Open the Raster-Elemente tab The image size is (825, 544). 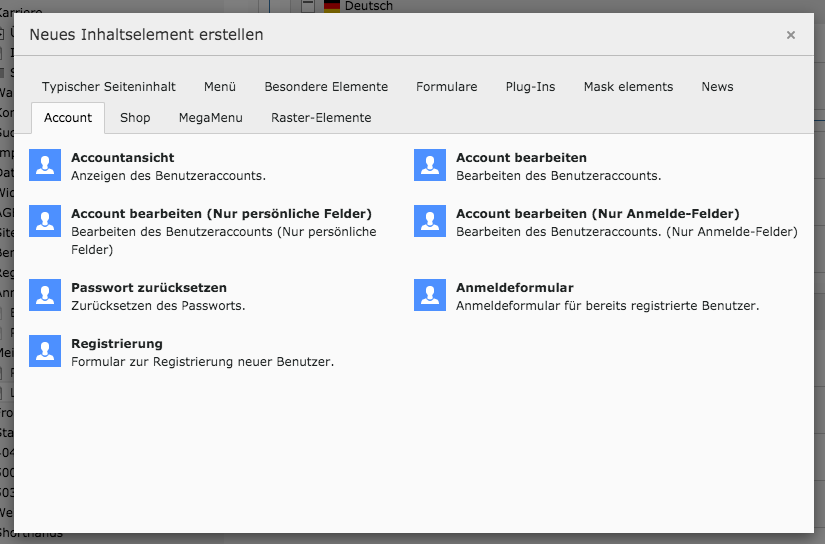pos(321,118)
